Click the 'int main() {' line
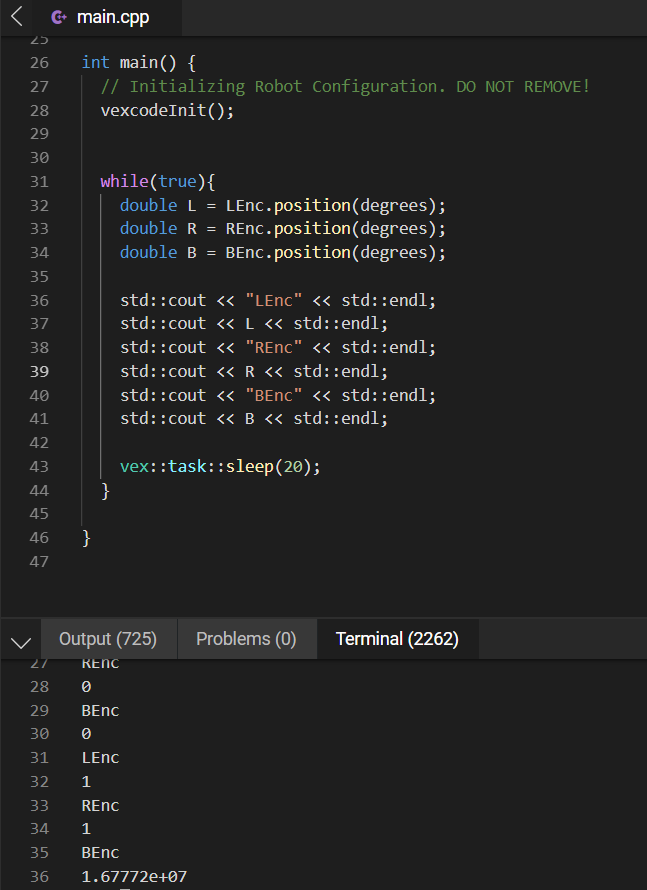The image size is (647, 890). pyautogui.click(x=138, y=62)
